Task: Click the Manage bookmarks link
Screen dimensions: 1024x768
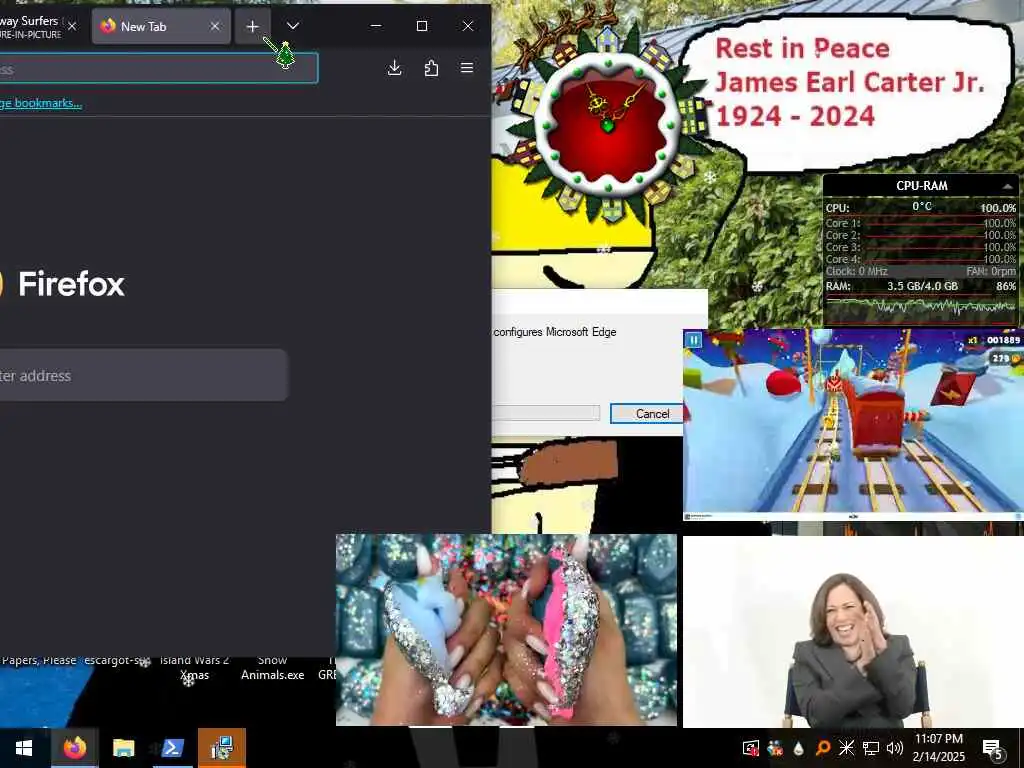Action: coord(40,103)
